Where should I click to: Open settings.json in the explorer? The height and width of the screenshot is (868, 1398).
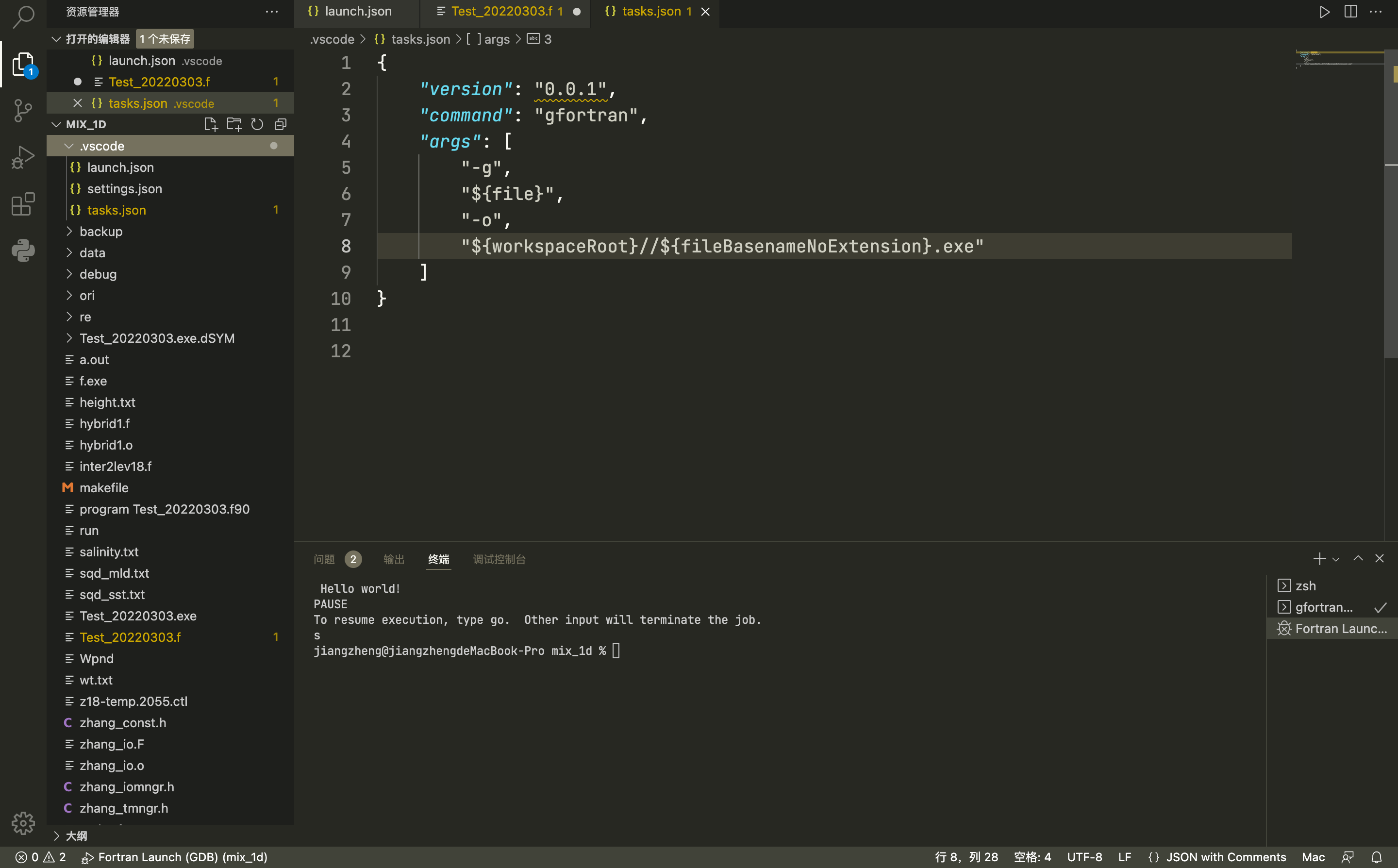[170, 188]
